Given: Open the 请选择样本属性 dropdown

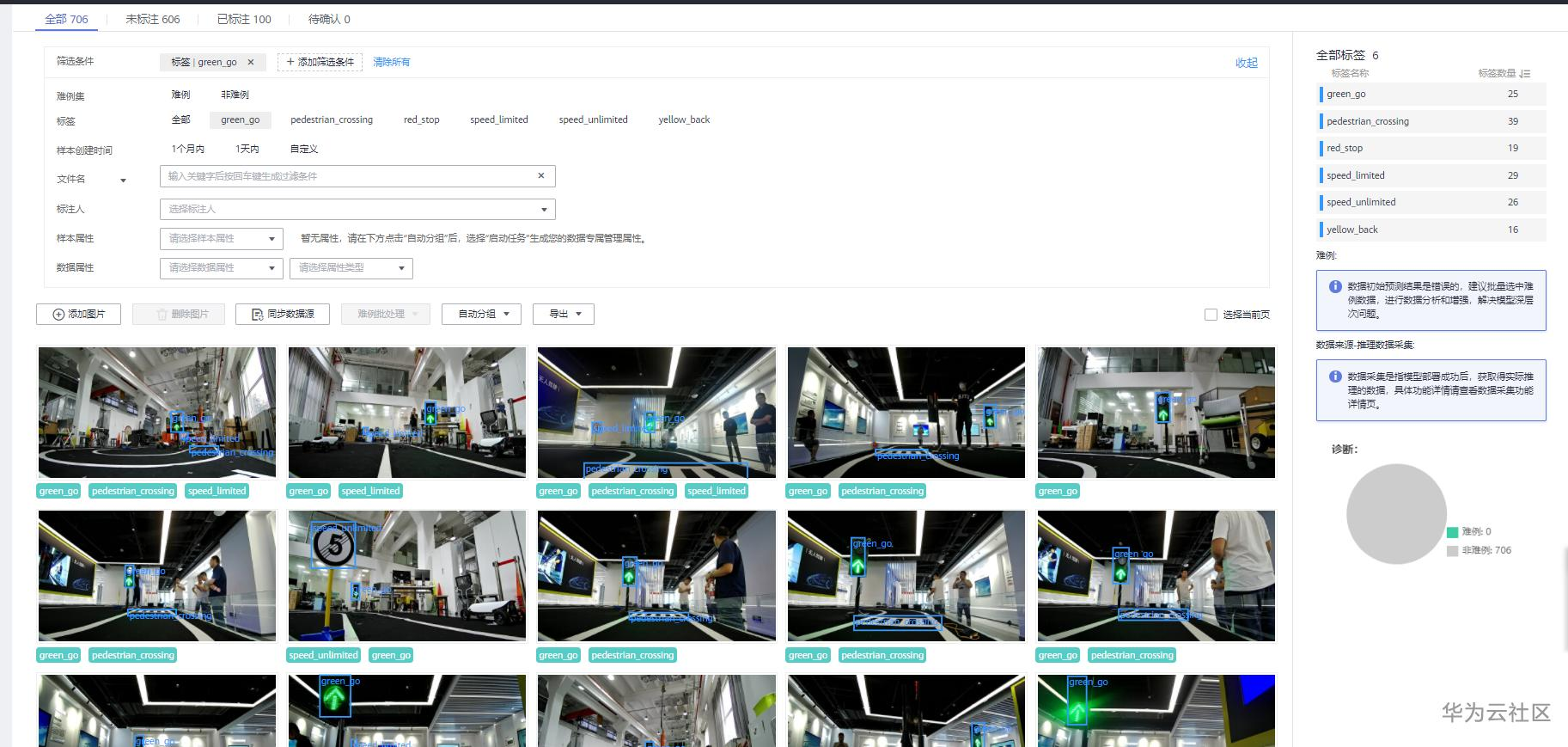Looking at the screenshot, I should pyautogui.click(x=222, y=239).
